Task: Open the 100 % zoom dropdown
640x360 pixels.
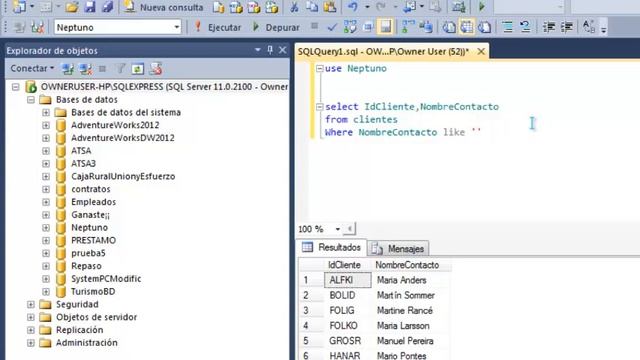Action: pos(338,229)
